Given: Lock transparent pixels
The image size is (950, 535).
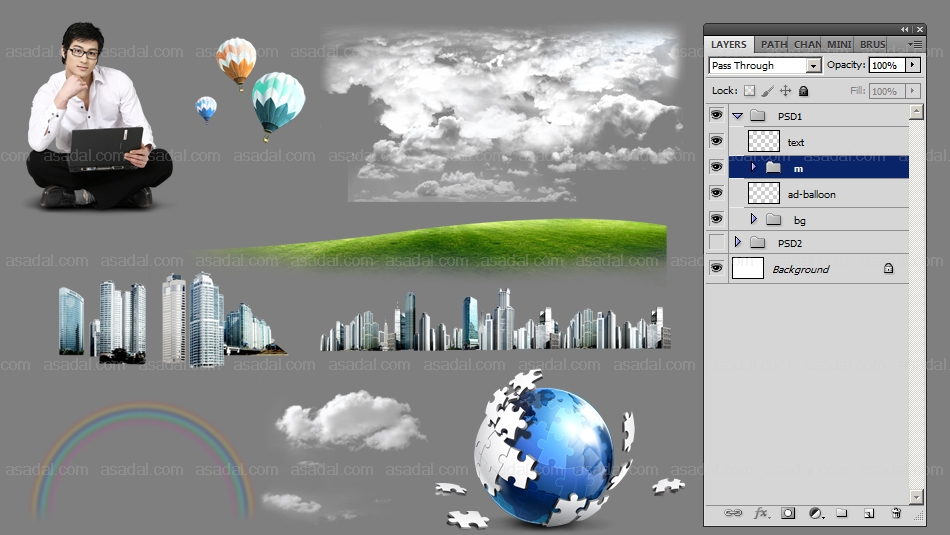Looking at the screenshot, I should (x=749, y=91).
